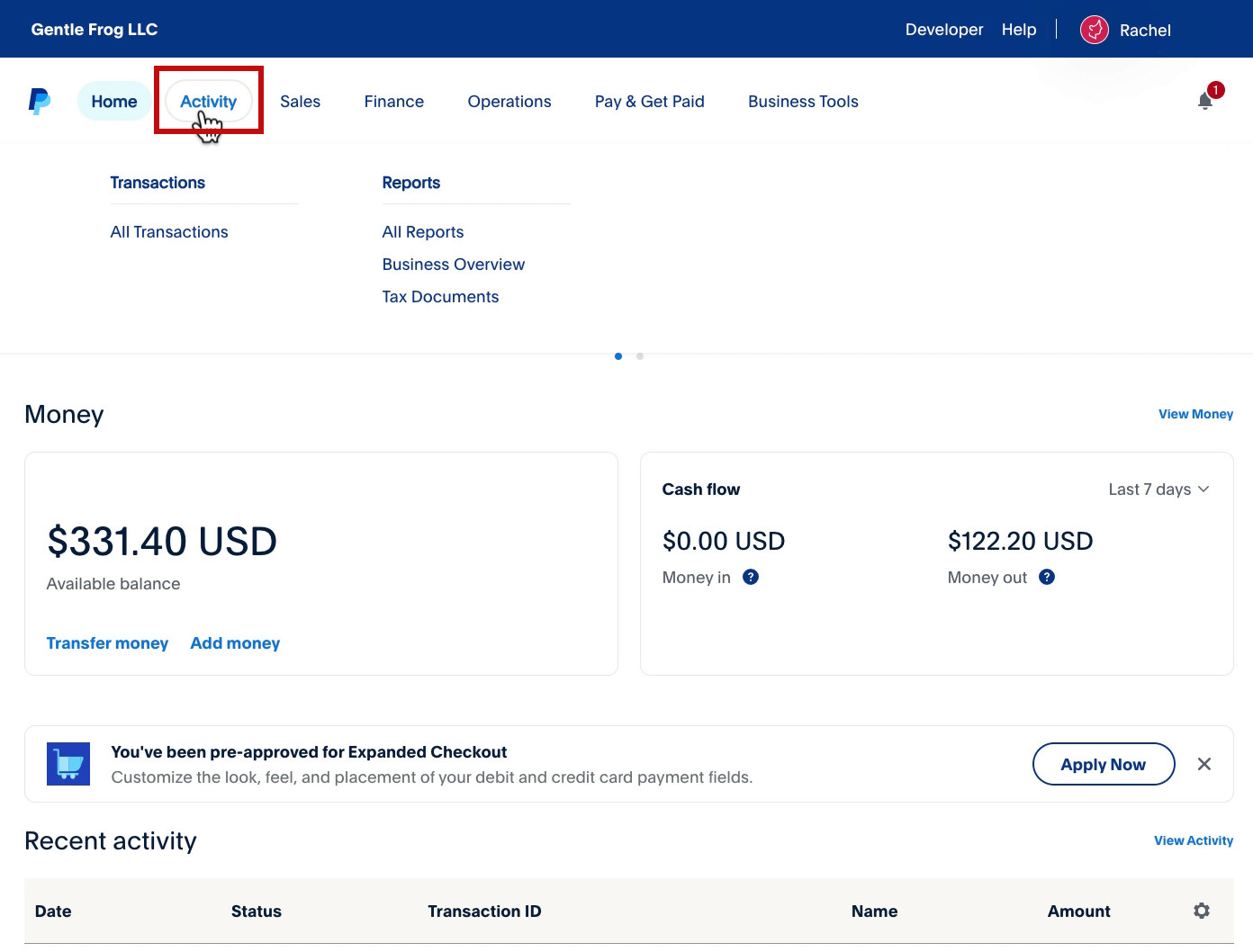Open the Operations menu

tap(509, 102)
